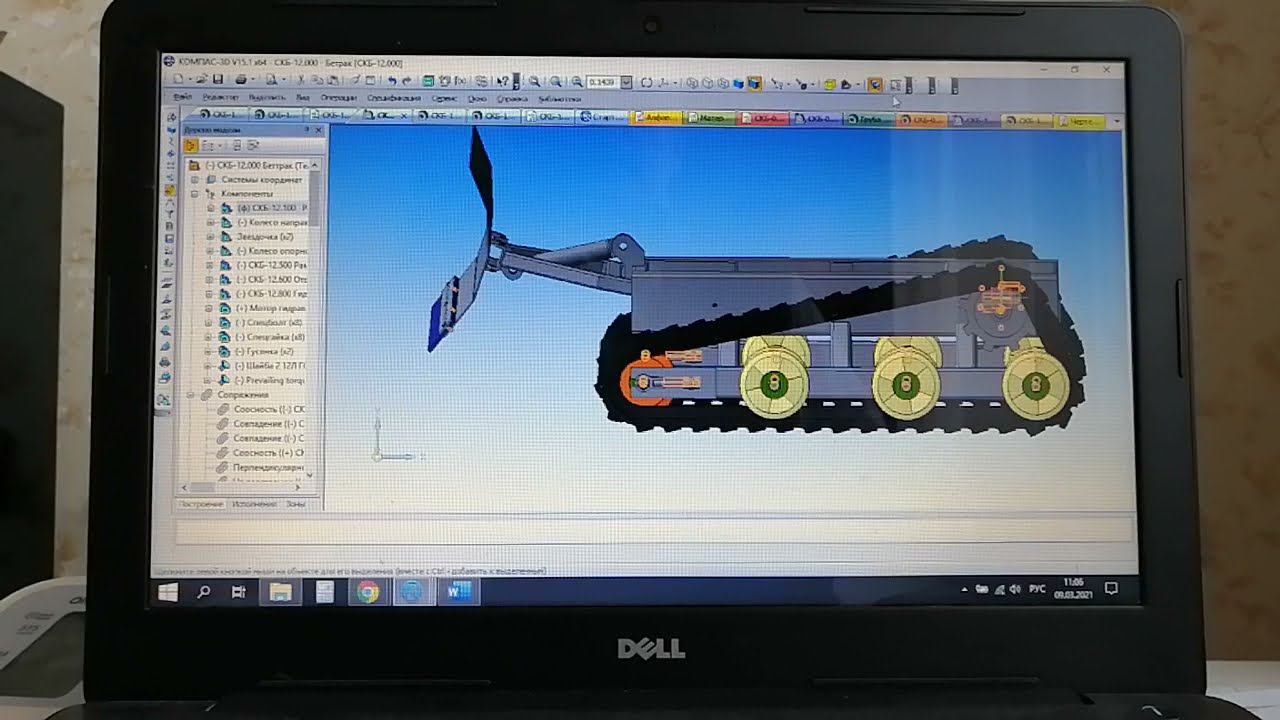This screenshot has height=720, width=1280.
Task: Switch to the Построение bottom tab
Action: pyautogui.click(x=201, y=504)
